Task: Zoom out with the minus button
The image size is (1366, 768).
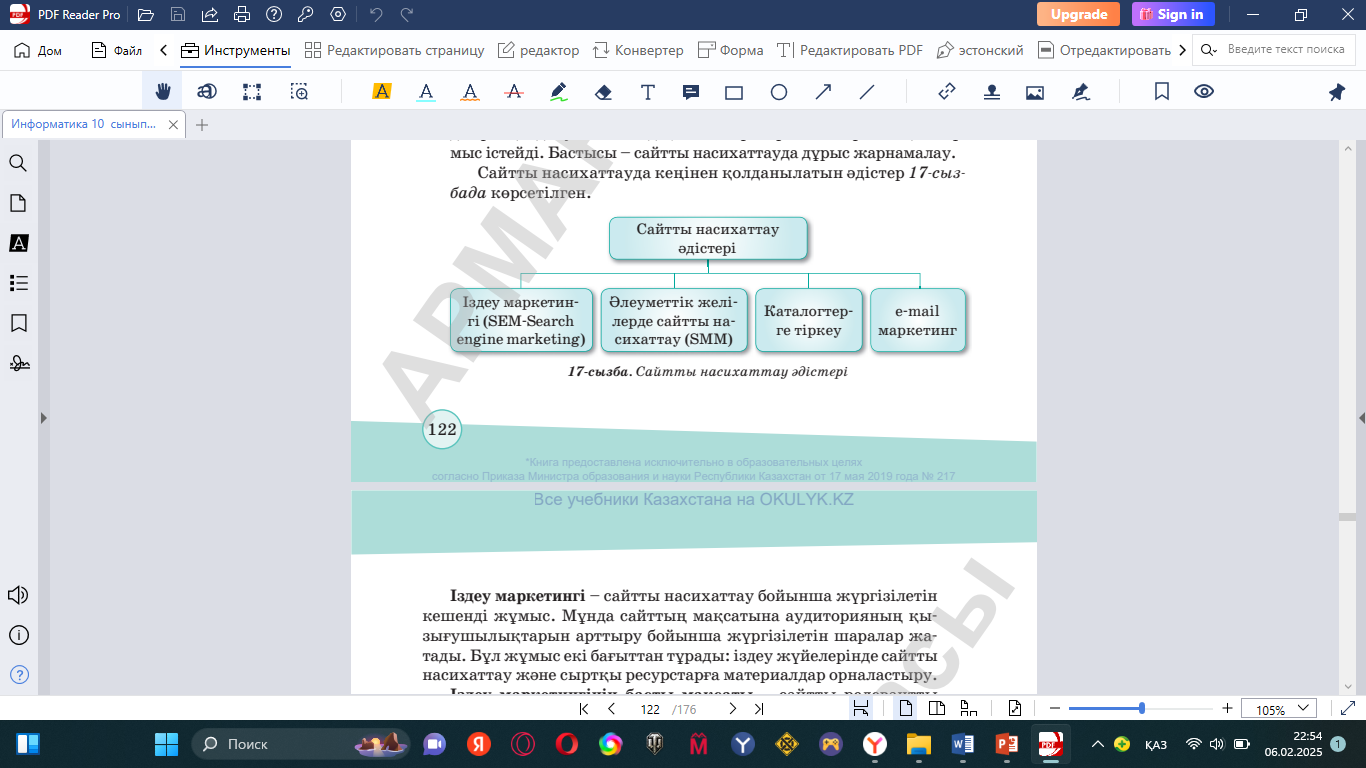Action: (x=1054, y=709)
